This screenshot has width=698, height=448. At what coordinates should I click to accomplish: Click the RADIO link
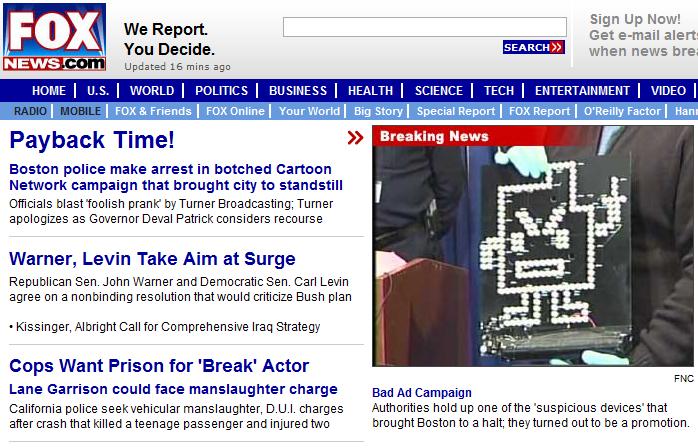[x=30, y=111]
